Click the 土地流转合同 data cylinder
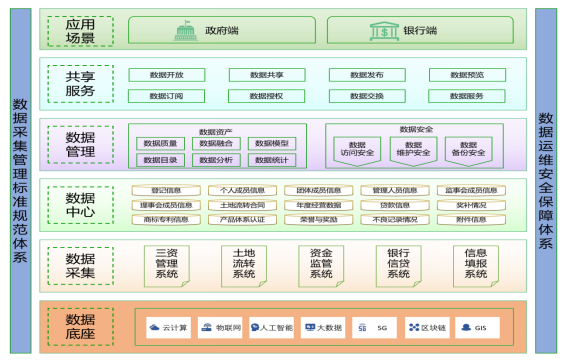 (243, 205)
